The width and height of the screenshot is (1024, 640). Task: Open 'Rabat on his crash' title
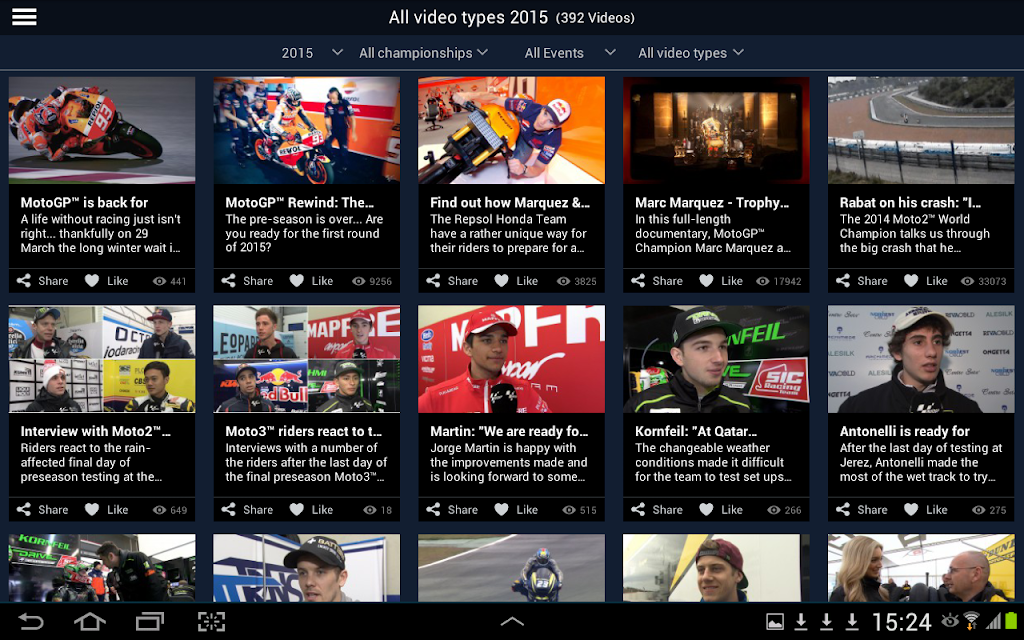click(x=910, y=202)
